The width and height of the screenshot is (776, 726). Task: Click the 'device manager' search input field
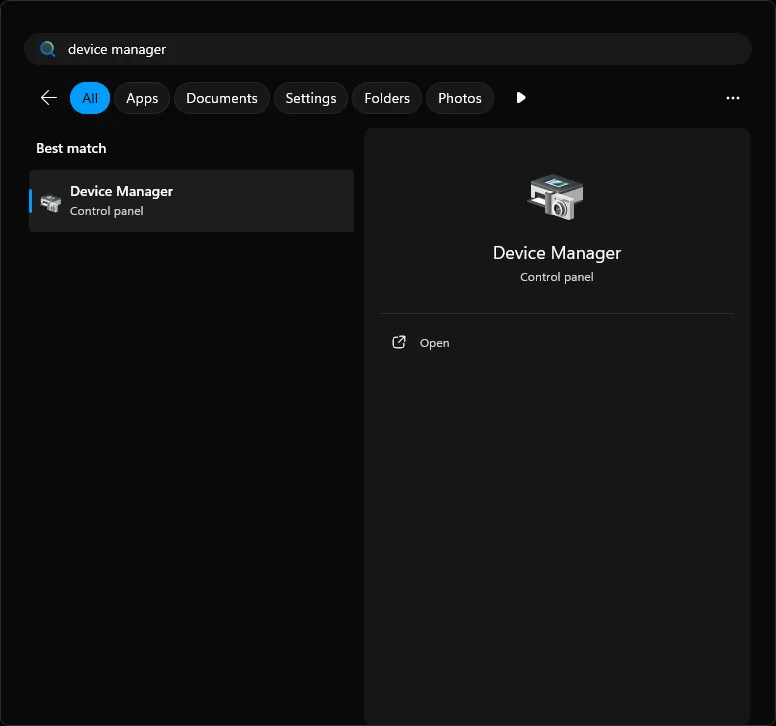click(388, 49)
